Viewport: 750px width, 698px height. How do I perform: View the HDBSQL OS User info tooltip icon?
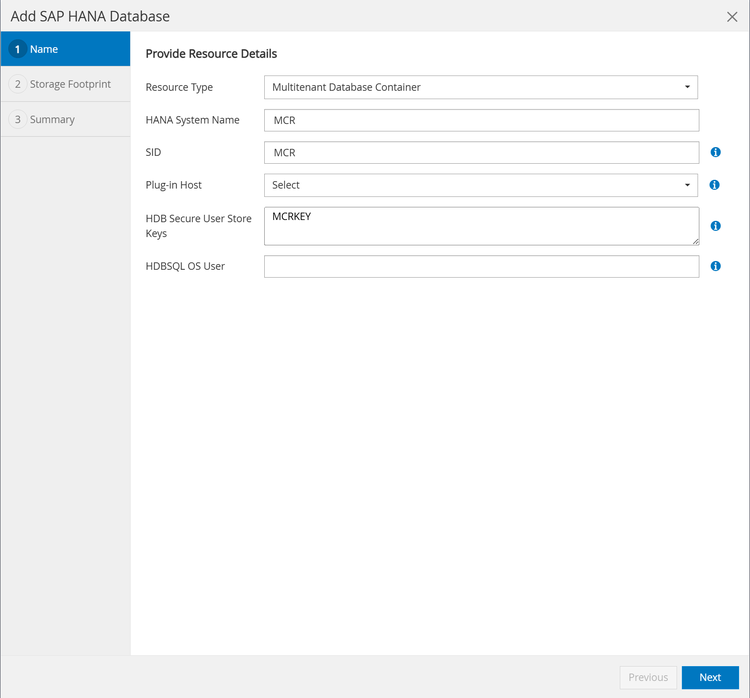pyautogui.click(x=715, y=266)
